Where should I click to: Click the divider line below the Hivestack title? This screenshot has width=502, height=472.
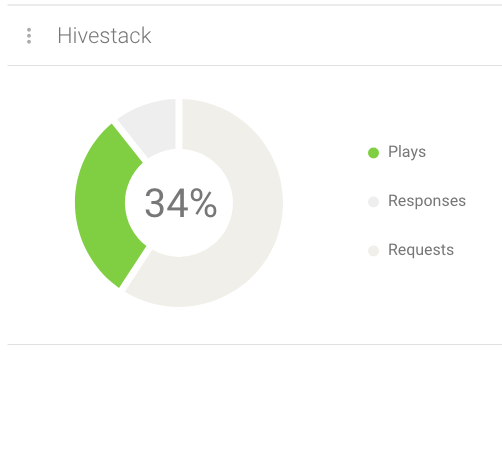click(x=255, y=66)
